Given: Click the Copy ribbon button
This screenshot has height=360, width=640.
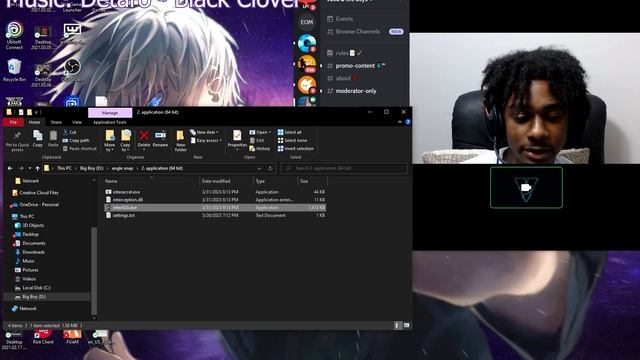Looking at the screenshot, I should (x=38, y=138).
